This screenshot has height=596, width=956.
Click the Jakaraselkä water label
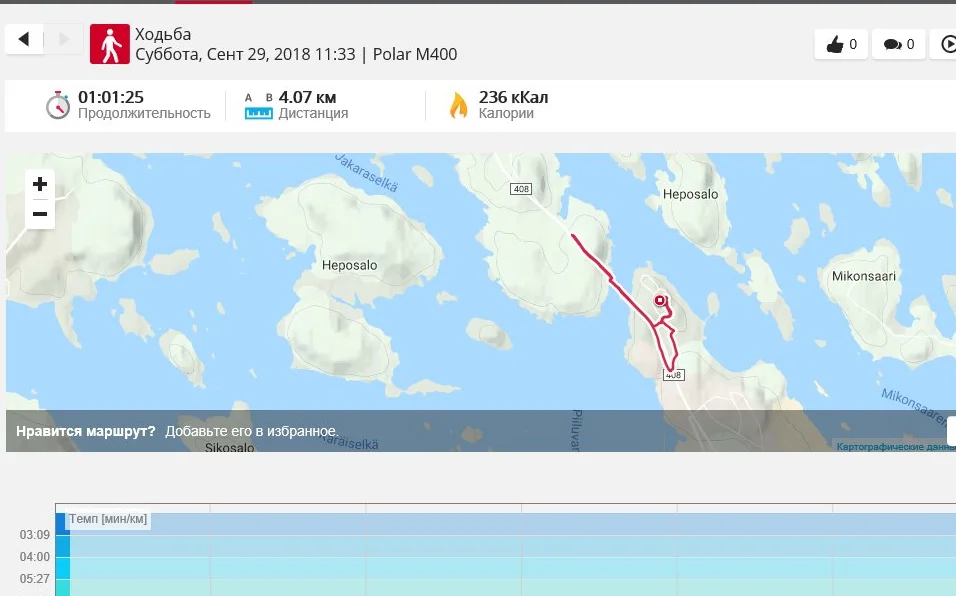pyautogui.click(x=366, y=173)
